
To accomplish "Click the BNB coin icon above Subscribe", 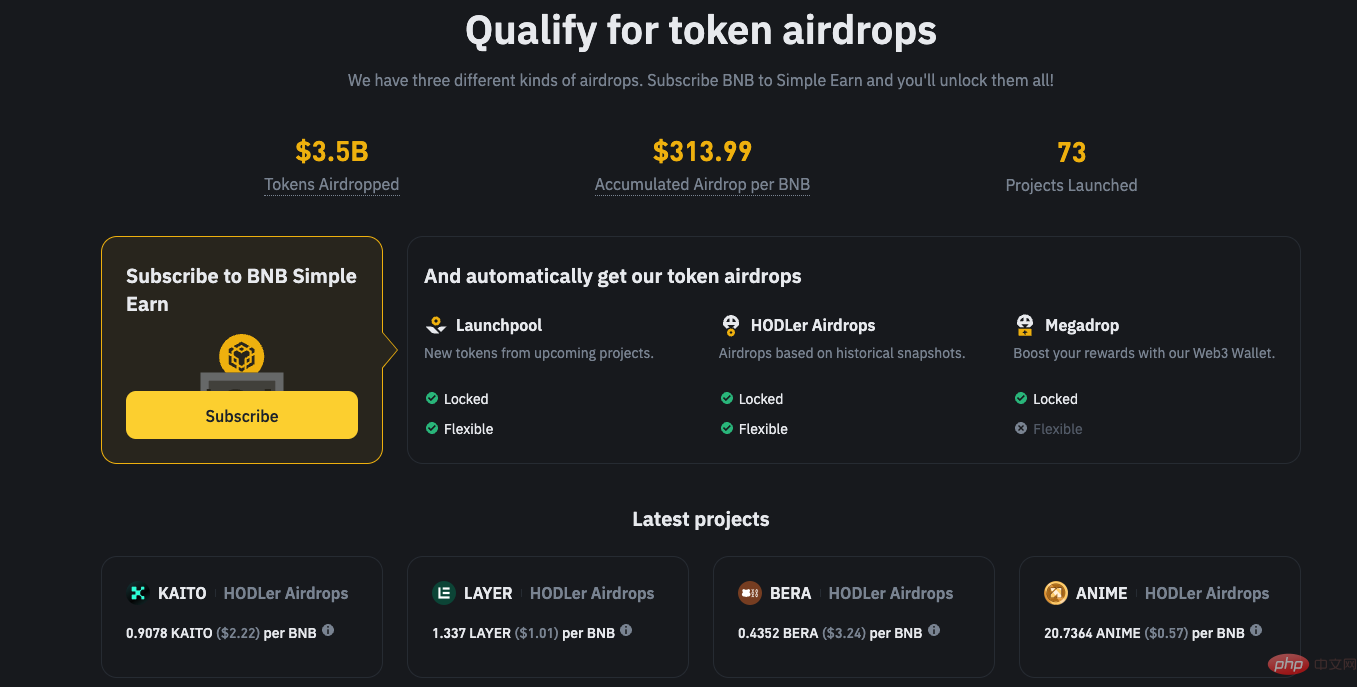I will [241, 355].
